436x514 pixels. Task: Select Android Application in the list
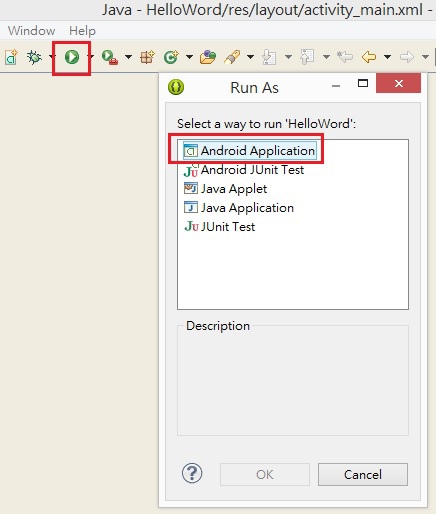(x=250, y=151)
